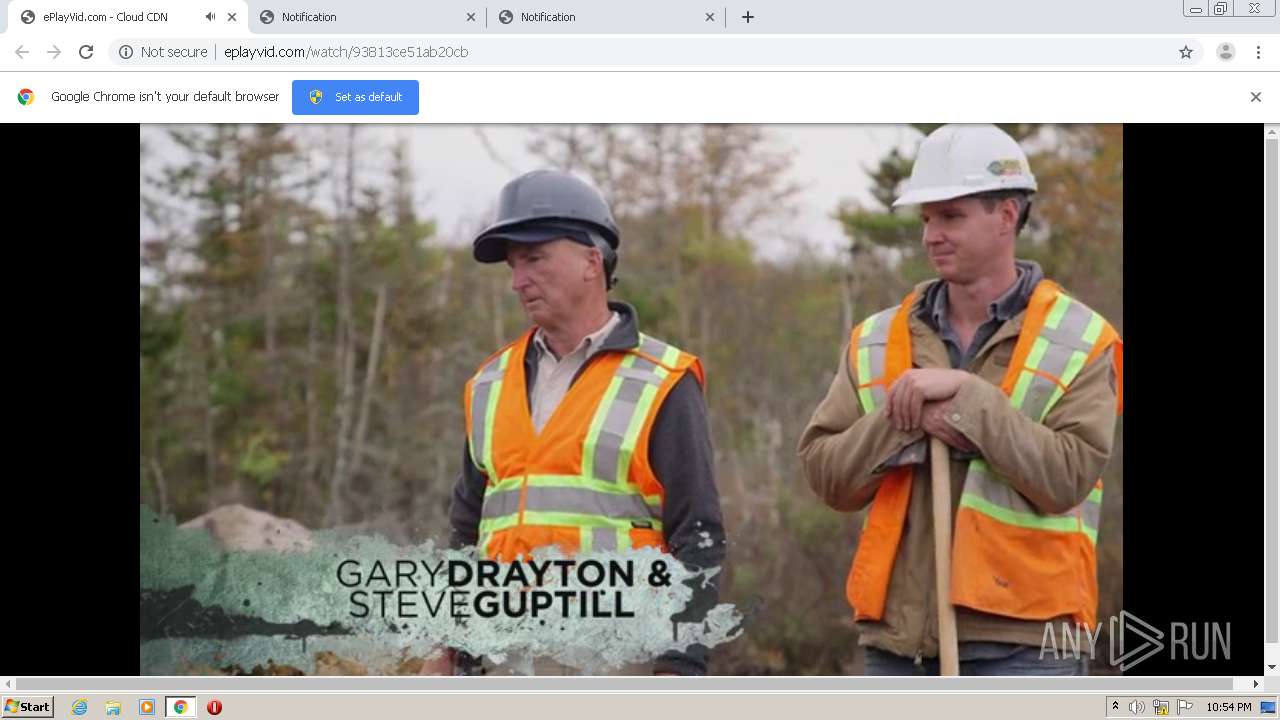Viewport: 1280px width, 720px height.
Task: Close the second Notification tab
Action: pos(471,17)
